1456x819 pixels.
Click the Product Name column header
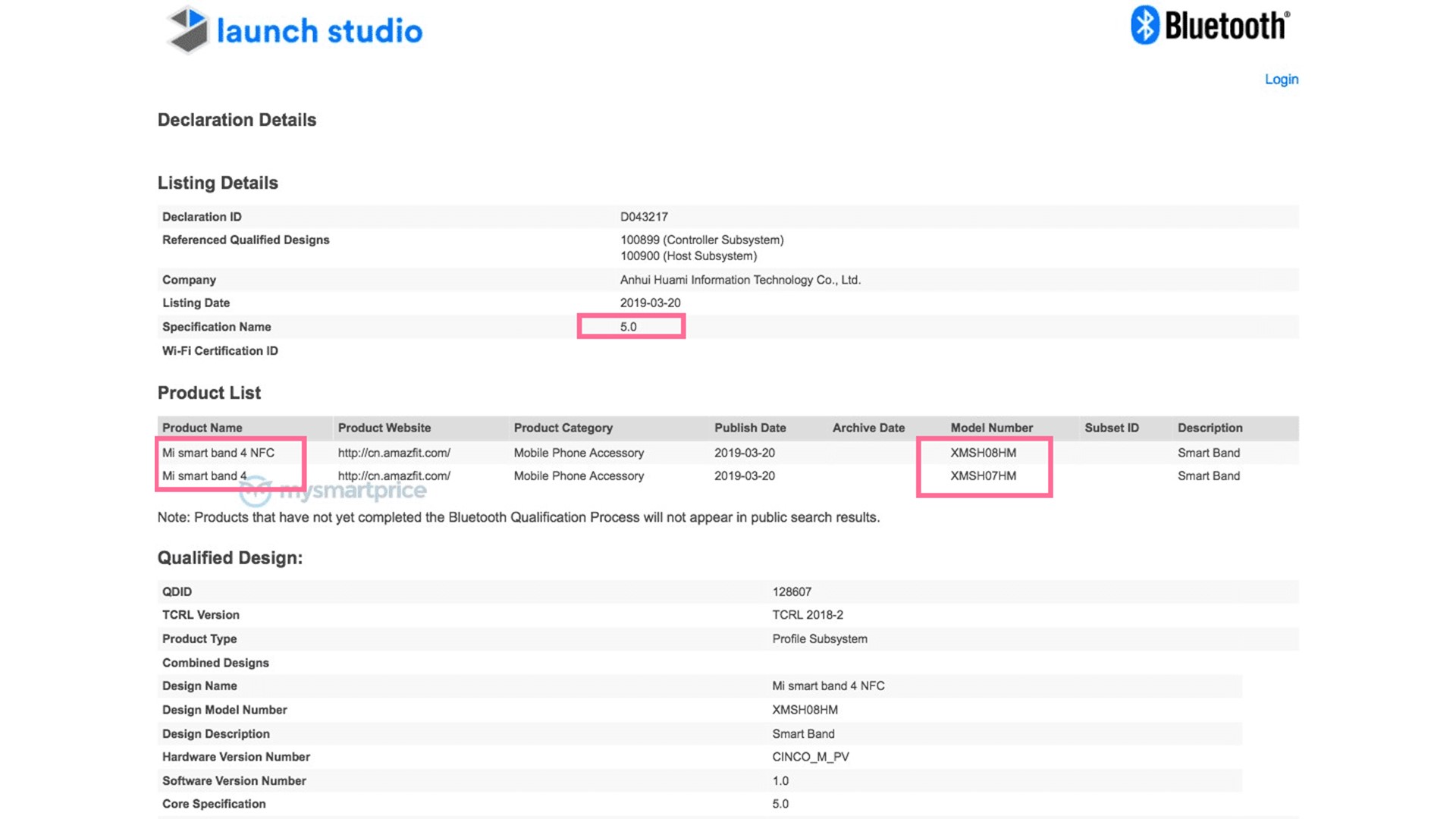pos(202,428)
